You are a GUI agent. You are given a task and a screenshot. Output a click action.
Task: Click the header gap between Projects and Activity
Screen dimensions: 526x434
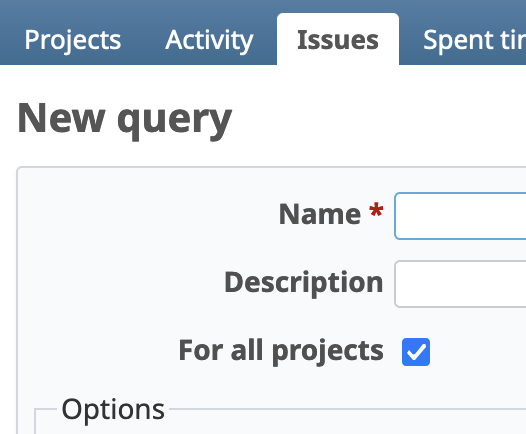pos(143,40)
